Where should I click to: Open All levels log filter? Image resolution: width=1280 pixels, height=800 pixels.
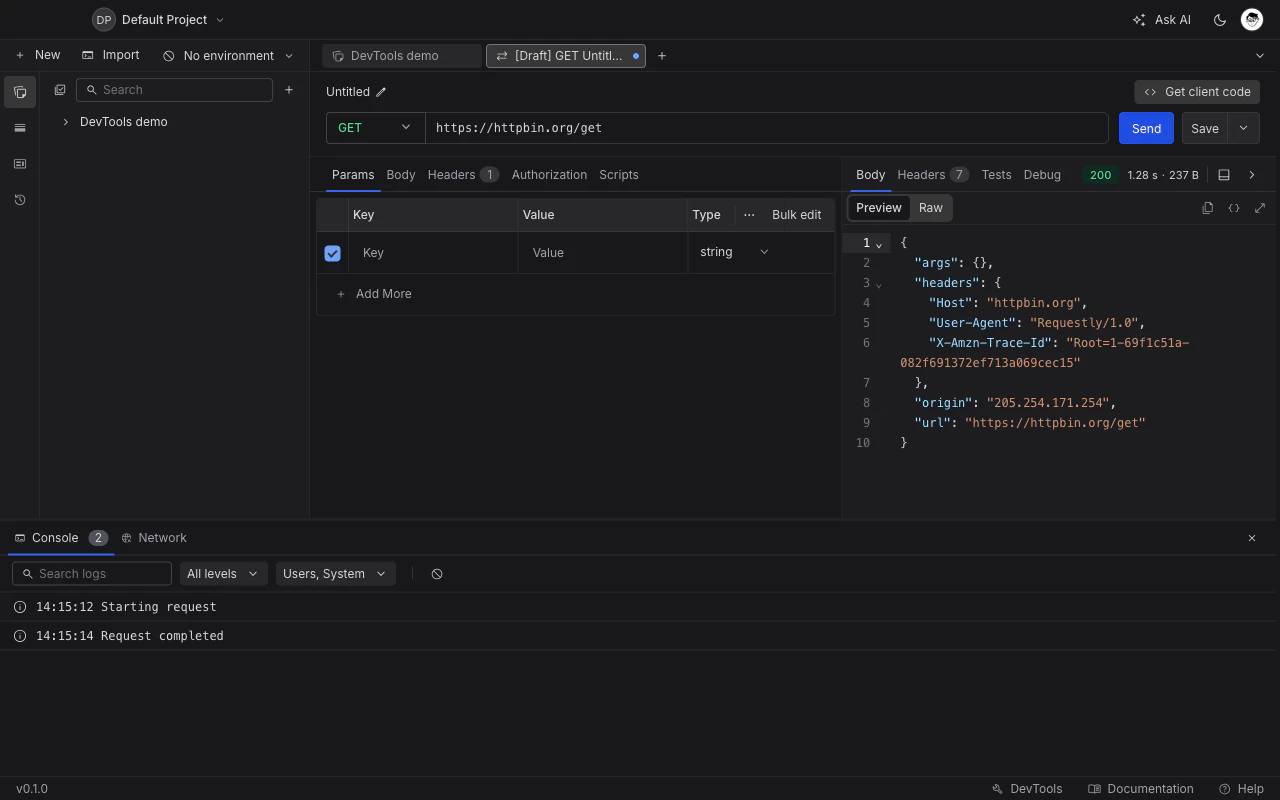223,574
